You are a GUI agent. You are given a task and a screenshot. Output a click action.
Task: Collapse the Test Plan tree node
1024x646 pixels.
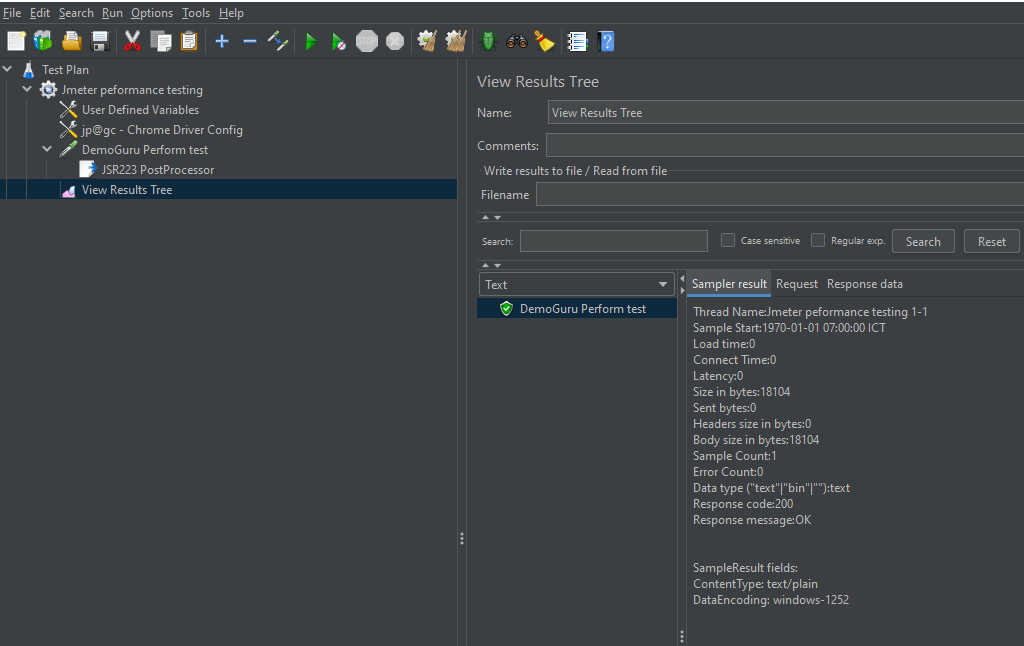8,70
